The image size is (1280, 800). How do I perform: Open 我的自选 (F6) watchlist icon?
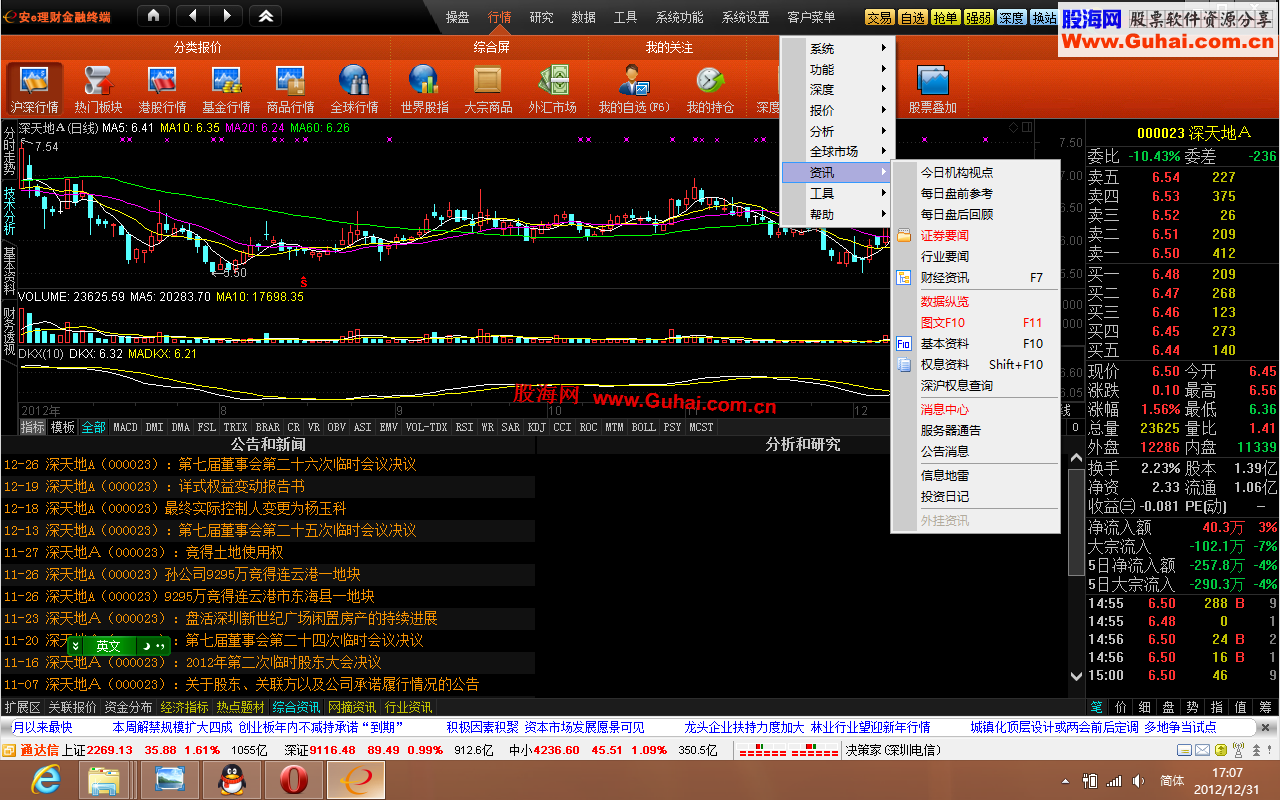pyautogui.click(x=634, y=90)
